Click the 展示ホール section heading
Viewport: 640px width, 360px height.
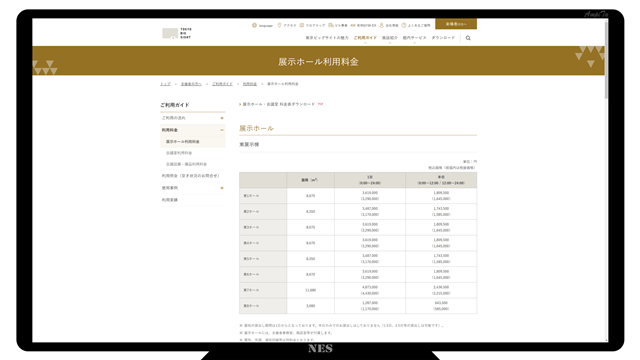(x=256, y=128)
